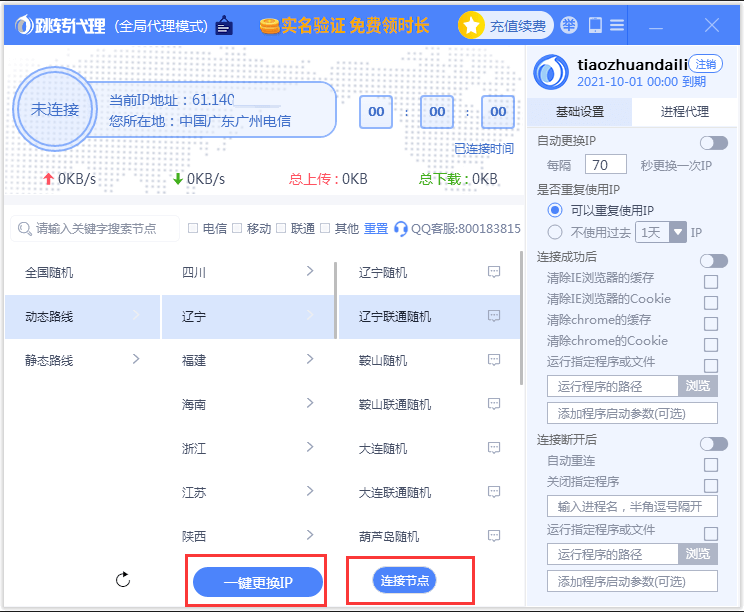The height and width of the screenshot is (612, 744).
Task: Click the 充值续费 star recharge icon
Action: click(x=471, y=26)
